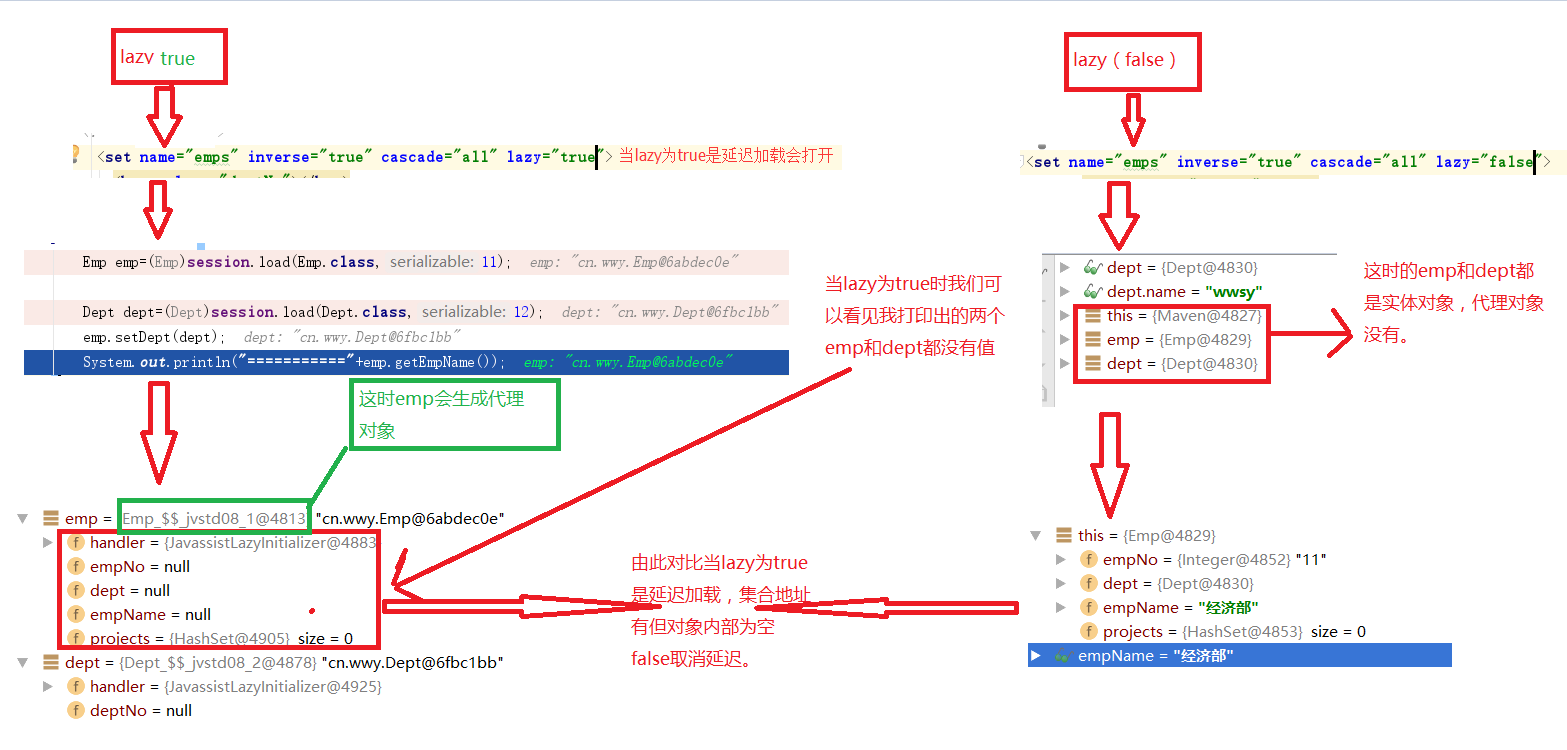Select the deptNo = null row
1567x750 pixels.
pos(129,710)
